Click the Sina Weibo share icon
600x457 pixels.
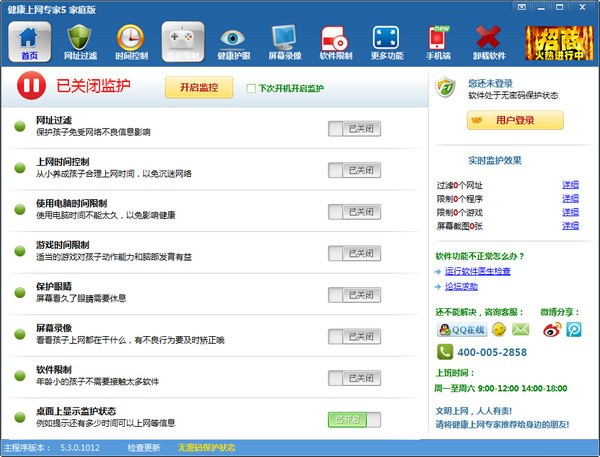click(552, 328)
